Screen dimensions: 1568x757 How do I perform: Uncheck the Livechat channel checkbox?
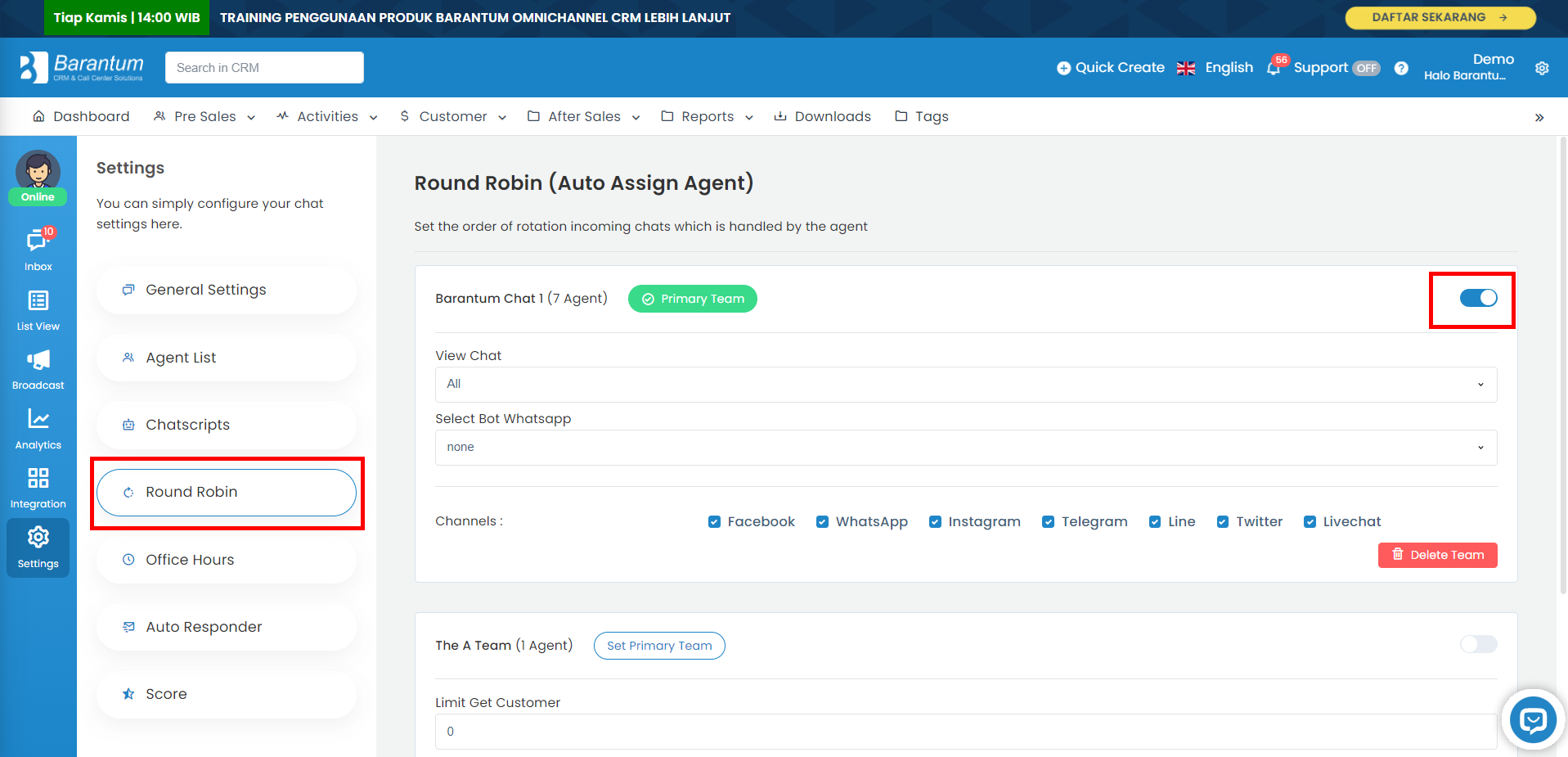1310,522
